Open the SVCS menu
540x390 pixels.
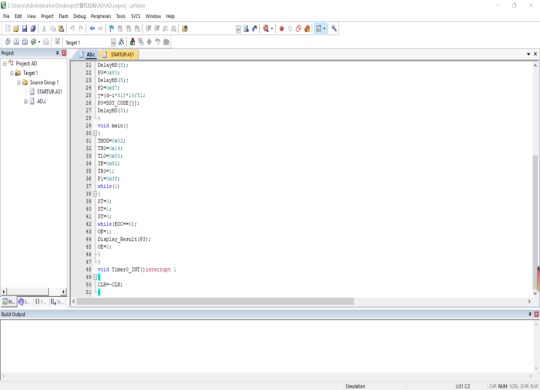coord(136,16)
